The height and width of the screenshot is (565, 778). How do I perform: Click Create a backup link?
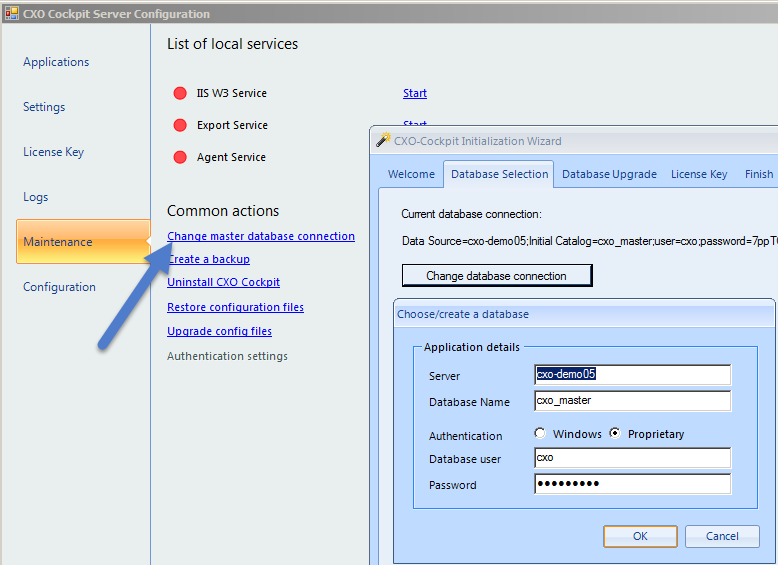(209, 259)
